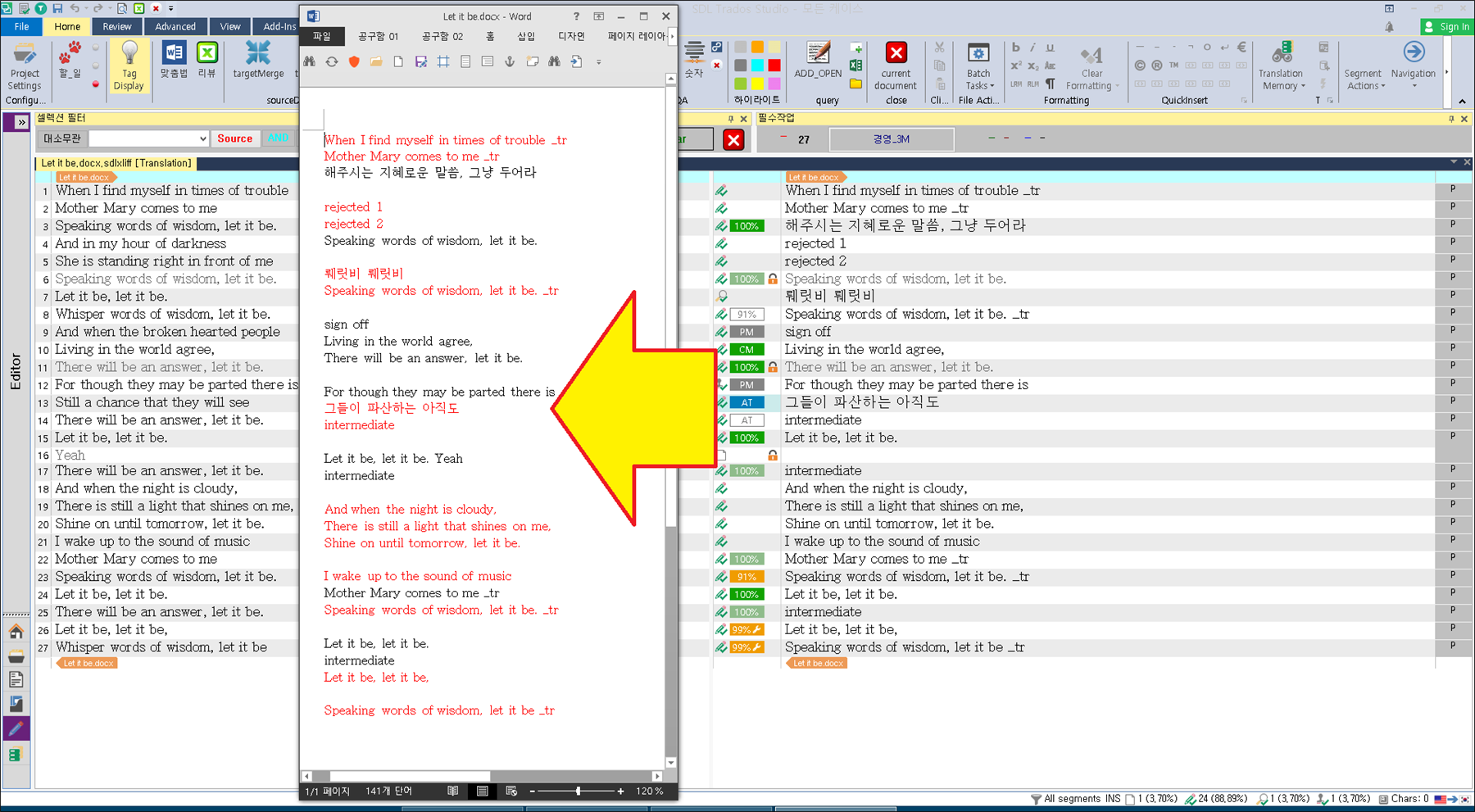Toggle subscript formatting
The width and height of the screenshot is (1475, 812).
[1032, 66]
